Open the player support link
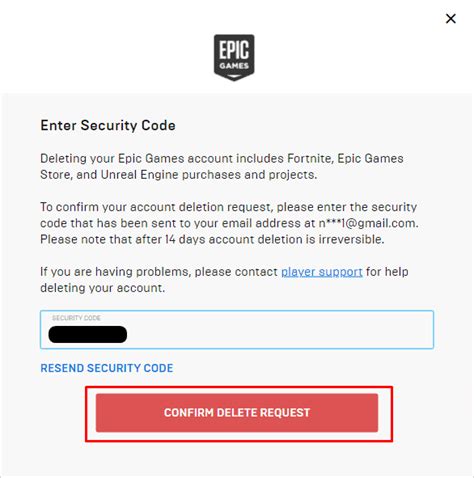This screenshot has width=474, height=478. (x=322, y=272)
